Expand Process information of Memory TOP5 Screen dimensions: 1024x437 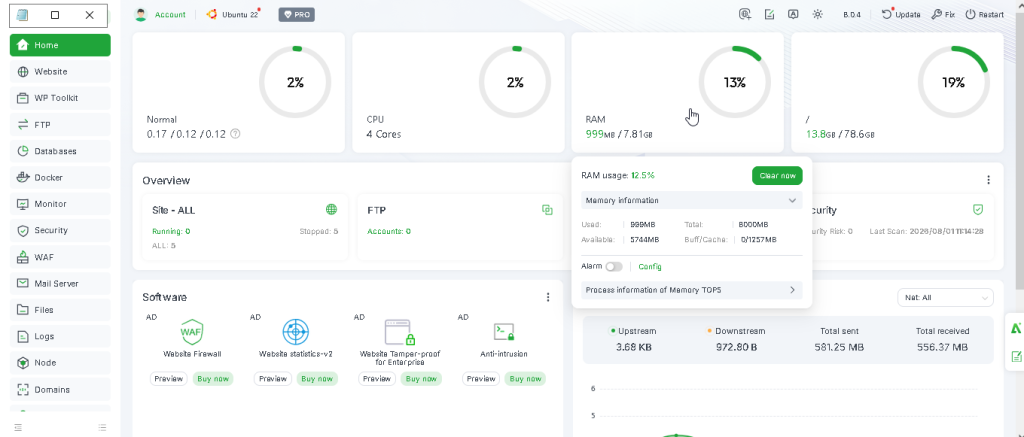point(692,290)
